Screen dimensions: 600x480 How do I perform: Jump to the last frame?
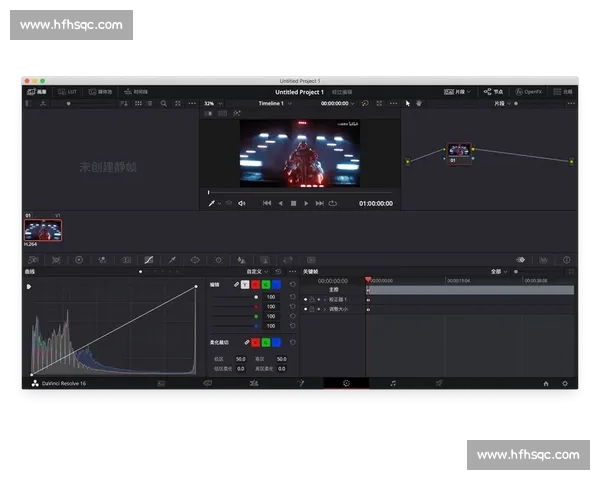click(x=320, y=203)
